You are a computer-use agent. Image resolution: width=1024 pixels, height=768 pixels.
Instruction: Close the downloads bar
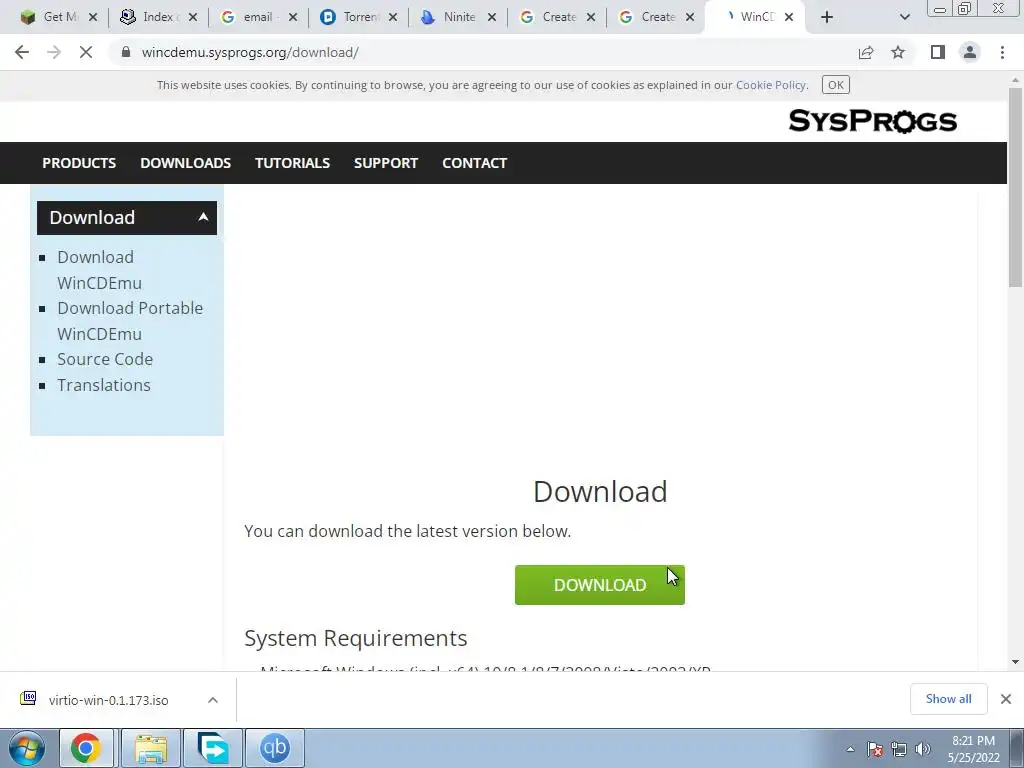1006,699
